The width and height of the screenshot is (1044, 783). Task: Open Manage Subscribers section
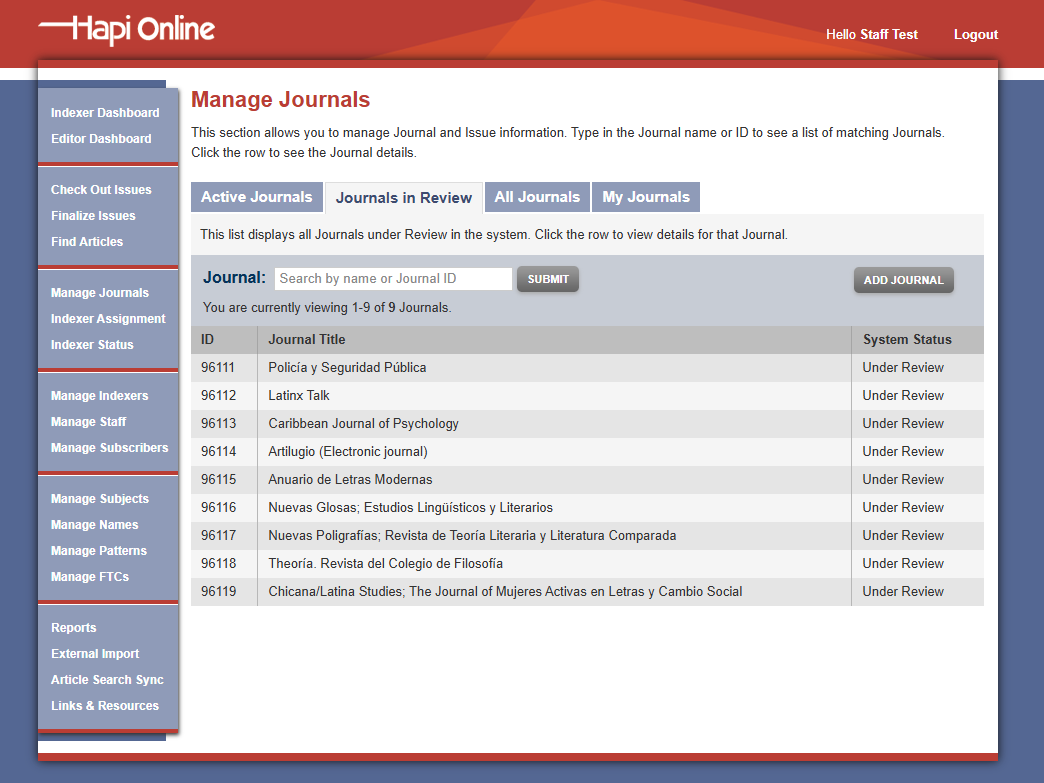110,447
